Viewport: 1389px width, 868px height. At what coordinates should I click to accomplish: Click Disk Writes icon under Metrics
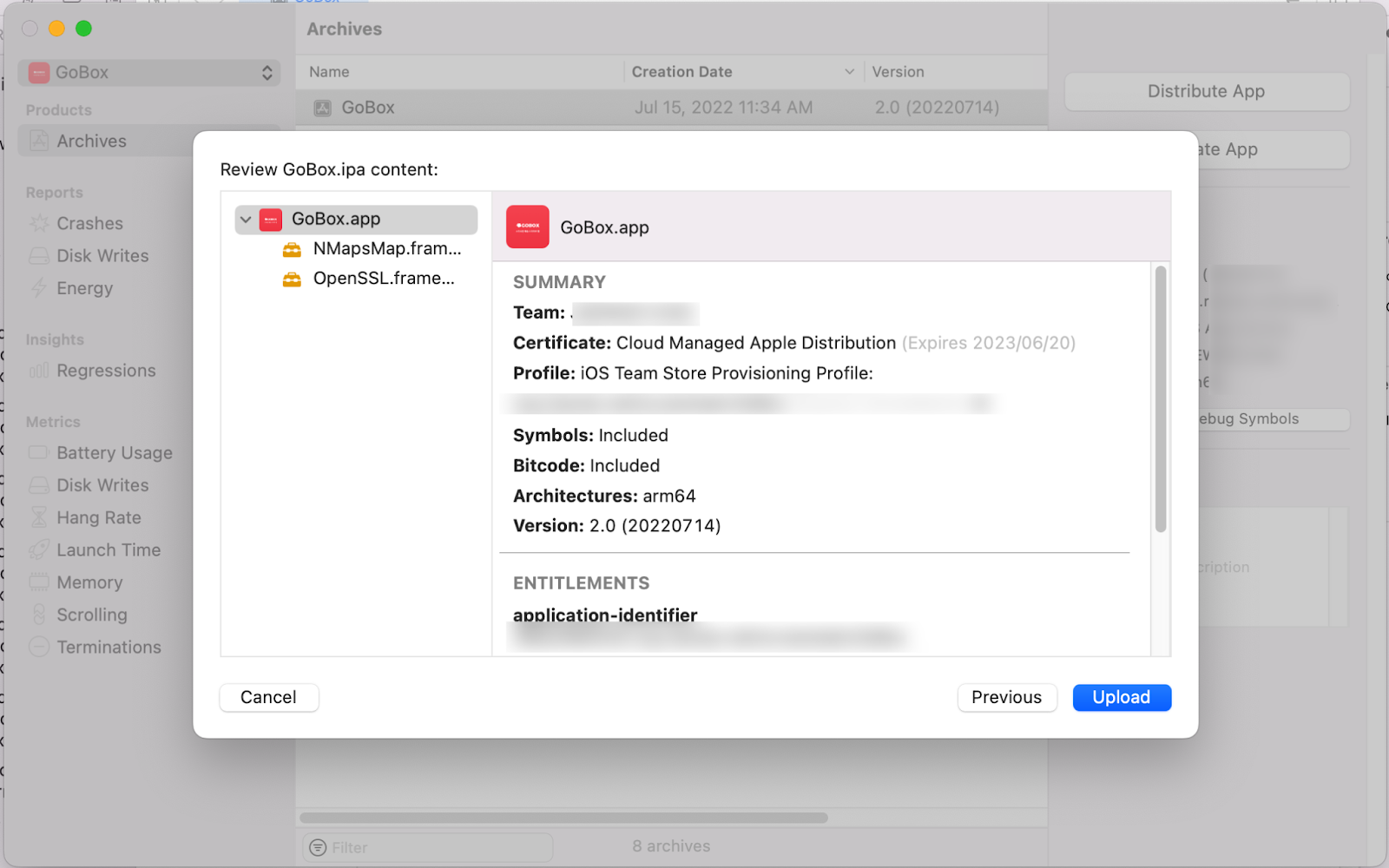[x=39, y=485]
